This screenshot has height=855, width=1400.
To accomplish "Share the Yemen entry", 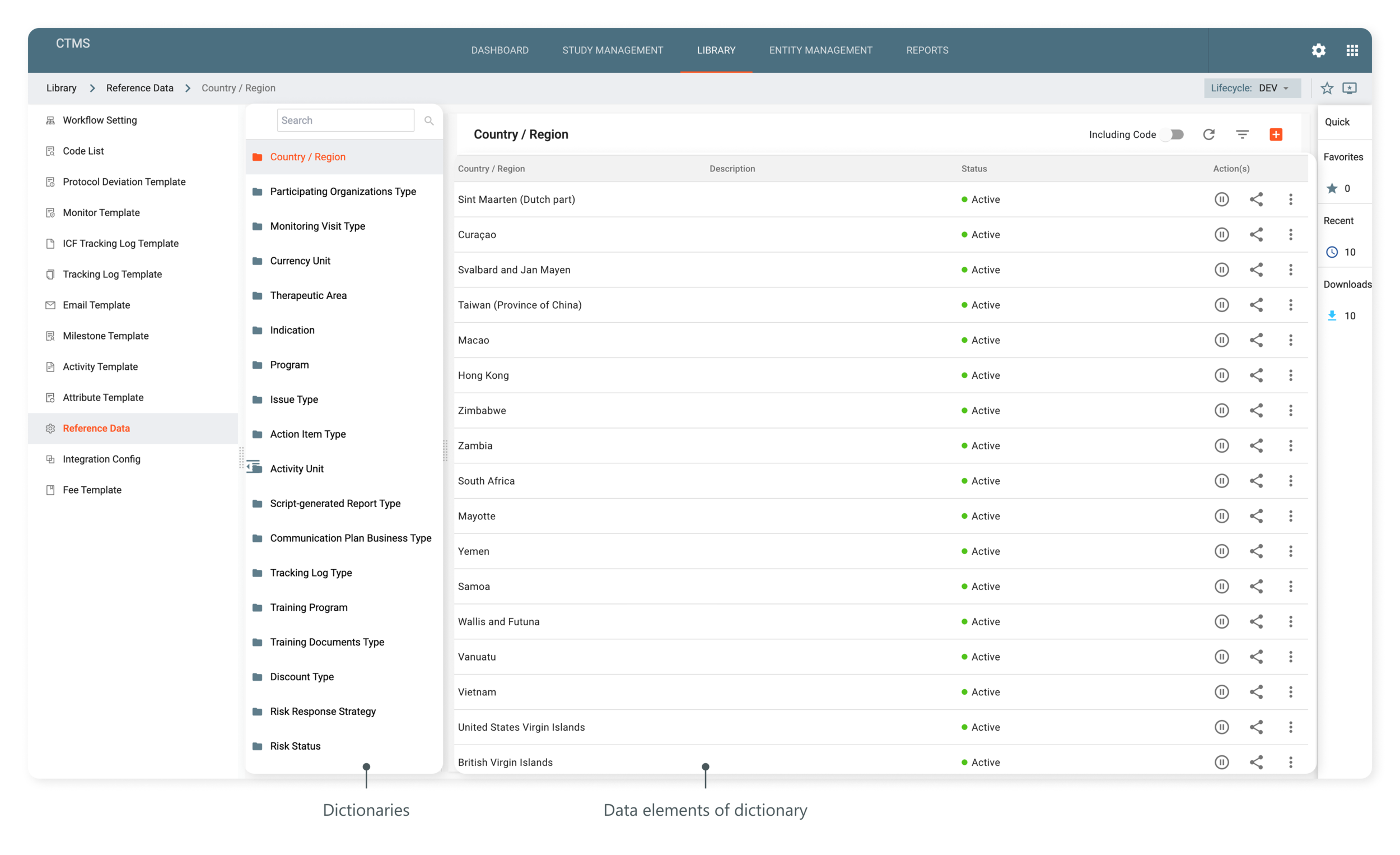I will coord(1256,552).
